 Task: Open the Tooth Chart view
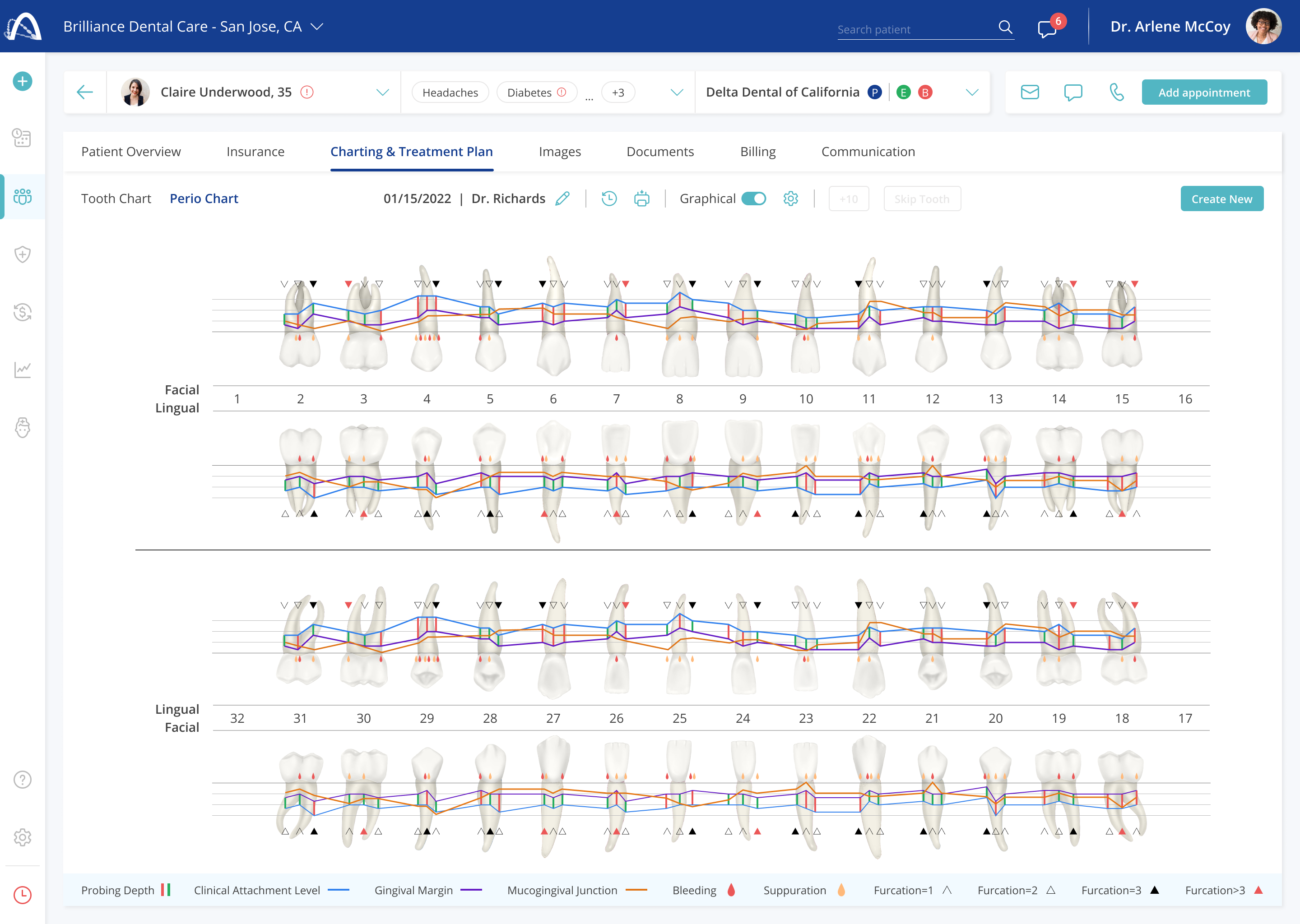116,199
